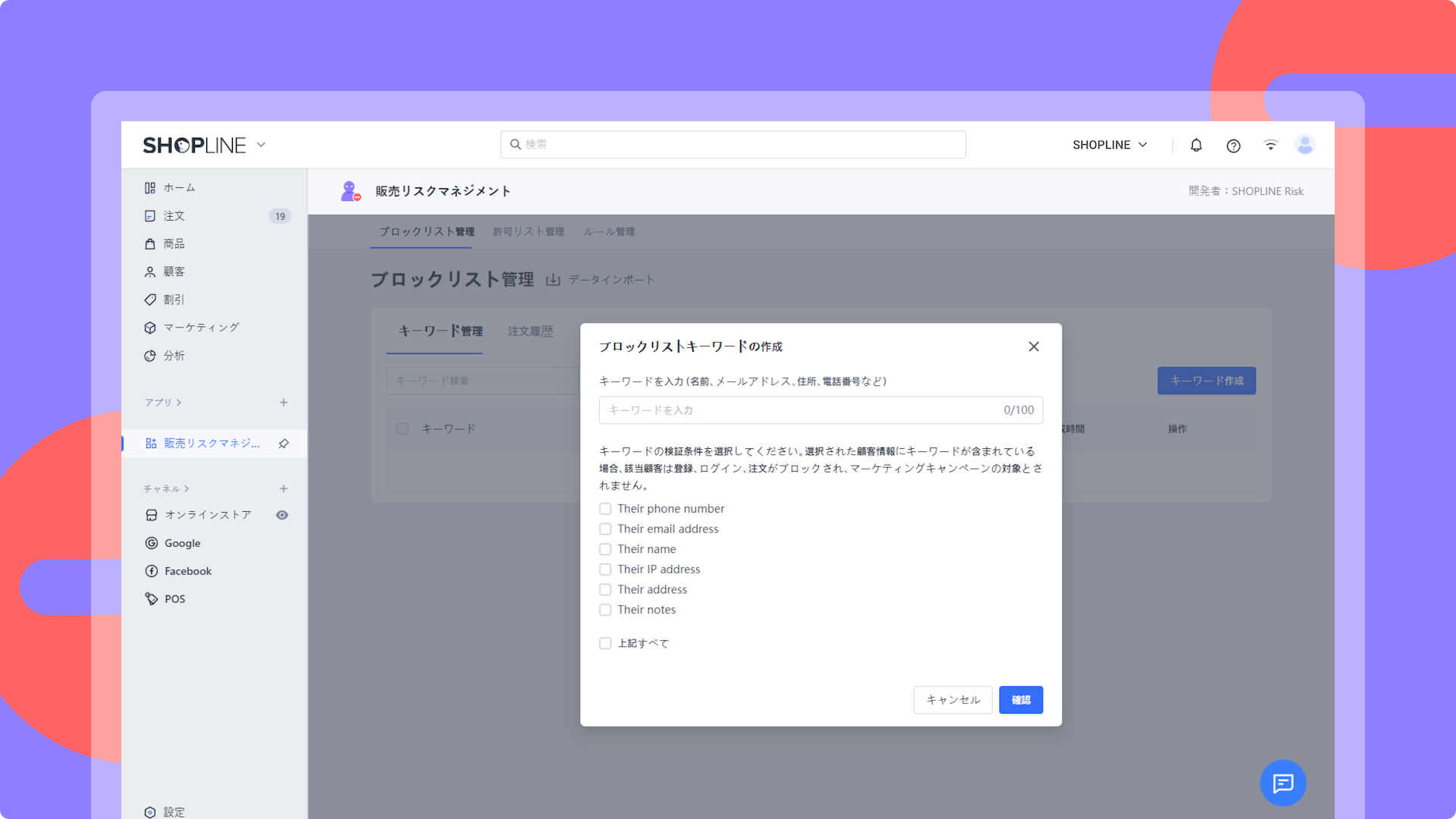
Task: Unpin the 販売リスクマネジ app pin icon
Action: pos(284,444)
